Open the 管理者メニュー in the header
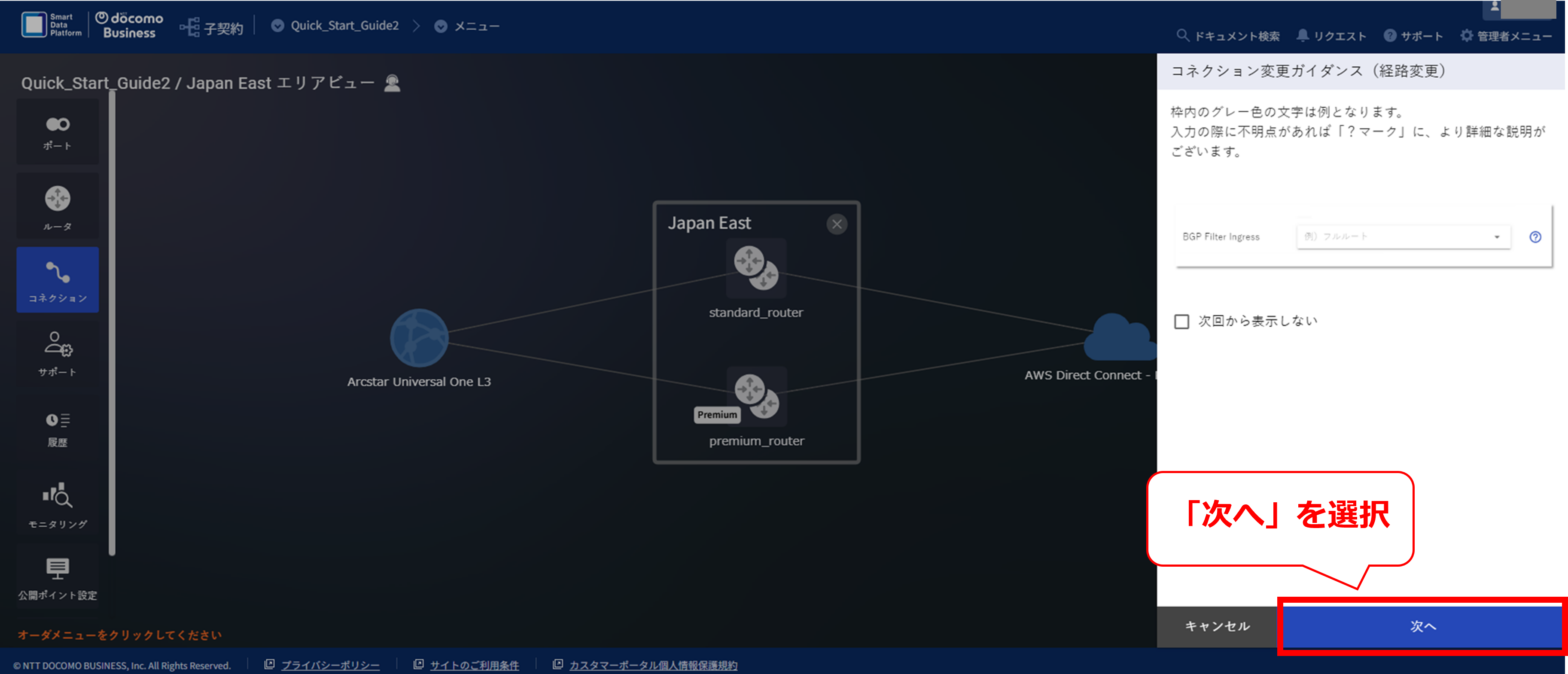 pyautogui.click(x=1506, y=36)
